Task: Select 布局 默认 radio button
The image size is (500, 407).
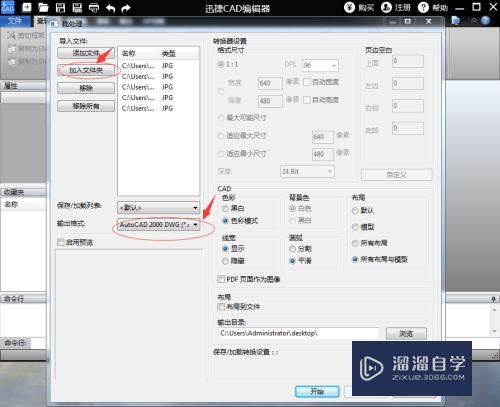Action: click(x=355, y=210)
